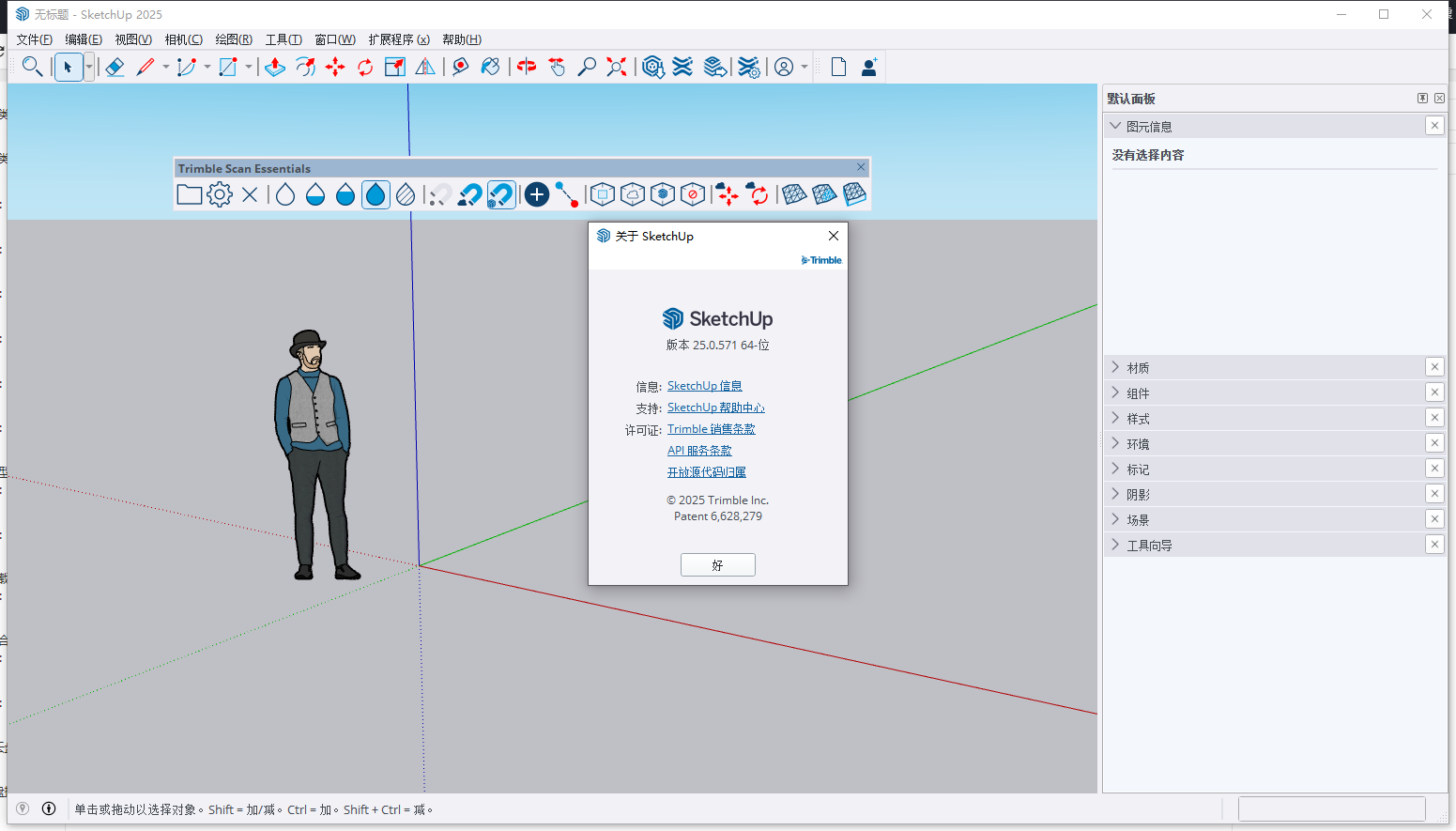Viewport: 1456px width, 831px height.
Task: Activate the Rotate tool in main toolbar
Action: click(365, 67)
